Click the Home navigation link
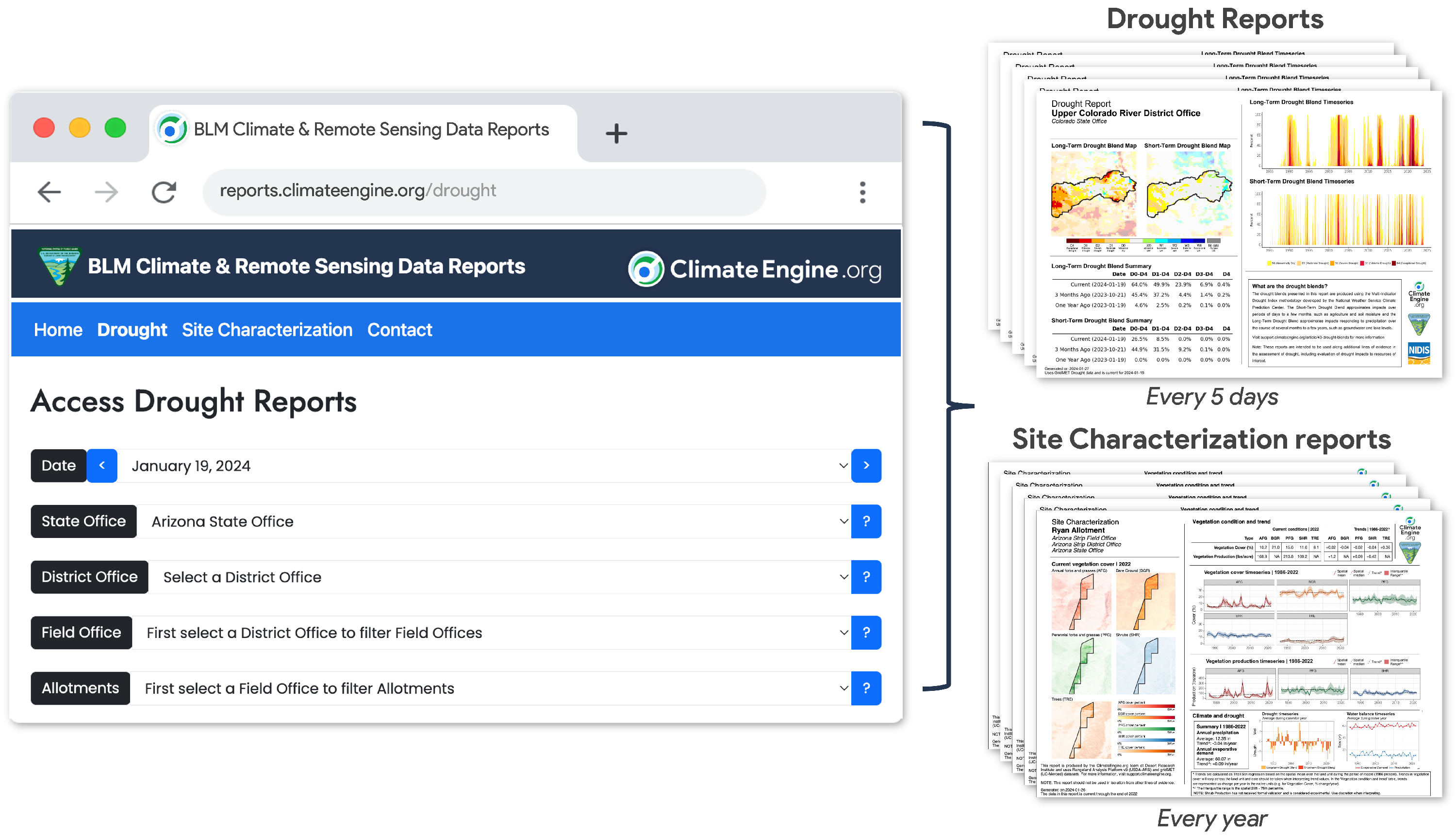The image size is (1456, 838). [58, 330]
